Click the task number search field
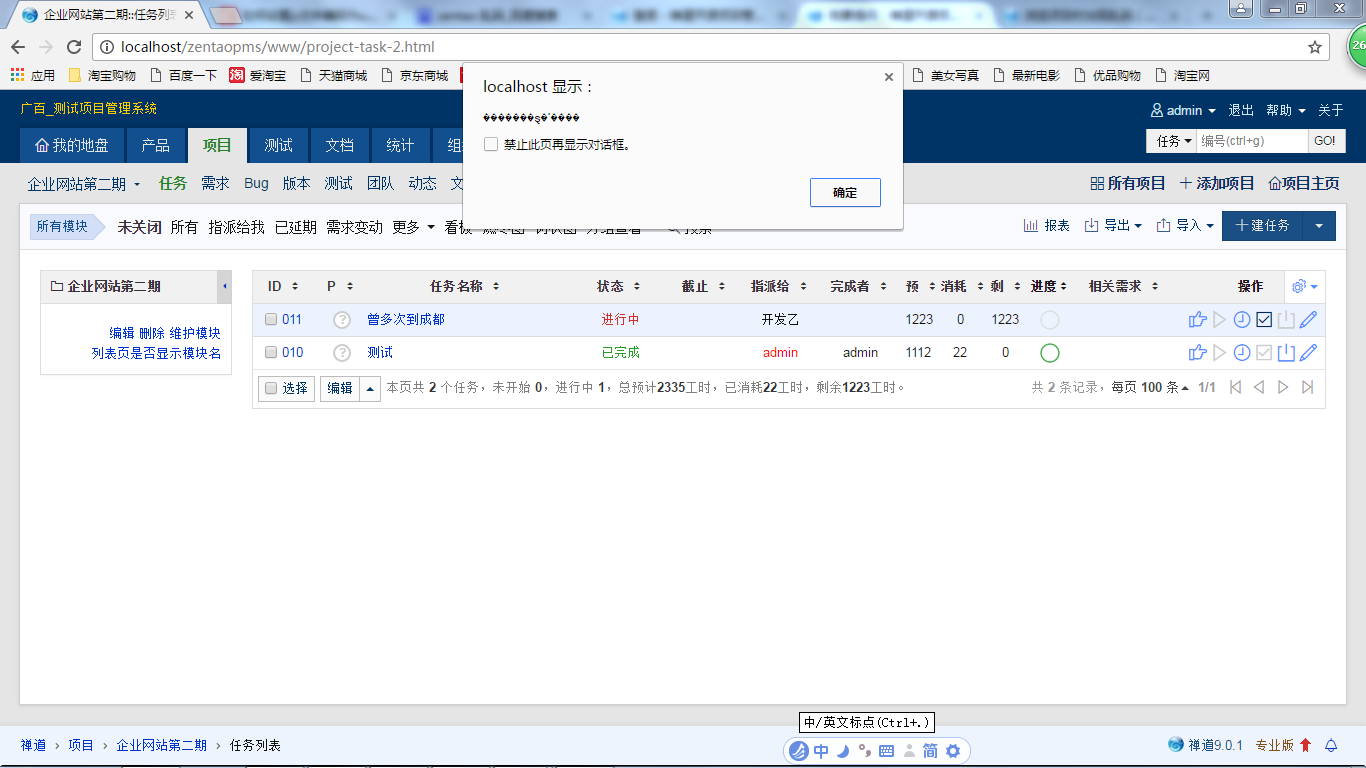Screen dimensions: 1366x768 pyautogui.click(x=1253, y=141)
